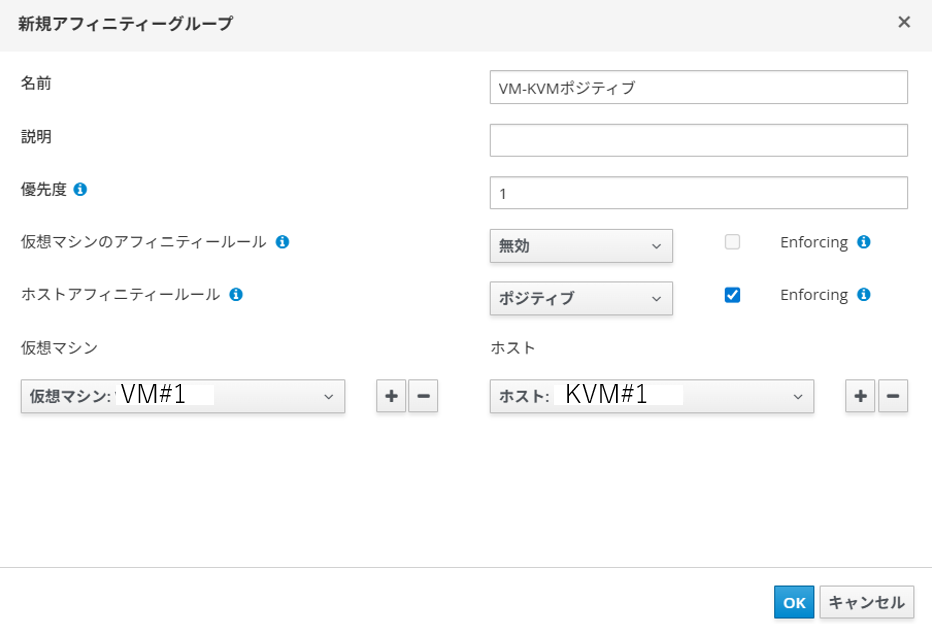Image resolution: width=932 pixels, height=624 pixels.
Task: Click info icon beside ホストアフィニティールール label
Action: [236, 295]
